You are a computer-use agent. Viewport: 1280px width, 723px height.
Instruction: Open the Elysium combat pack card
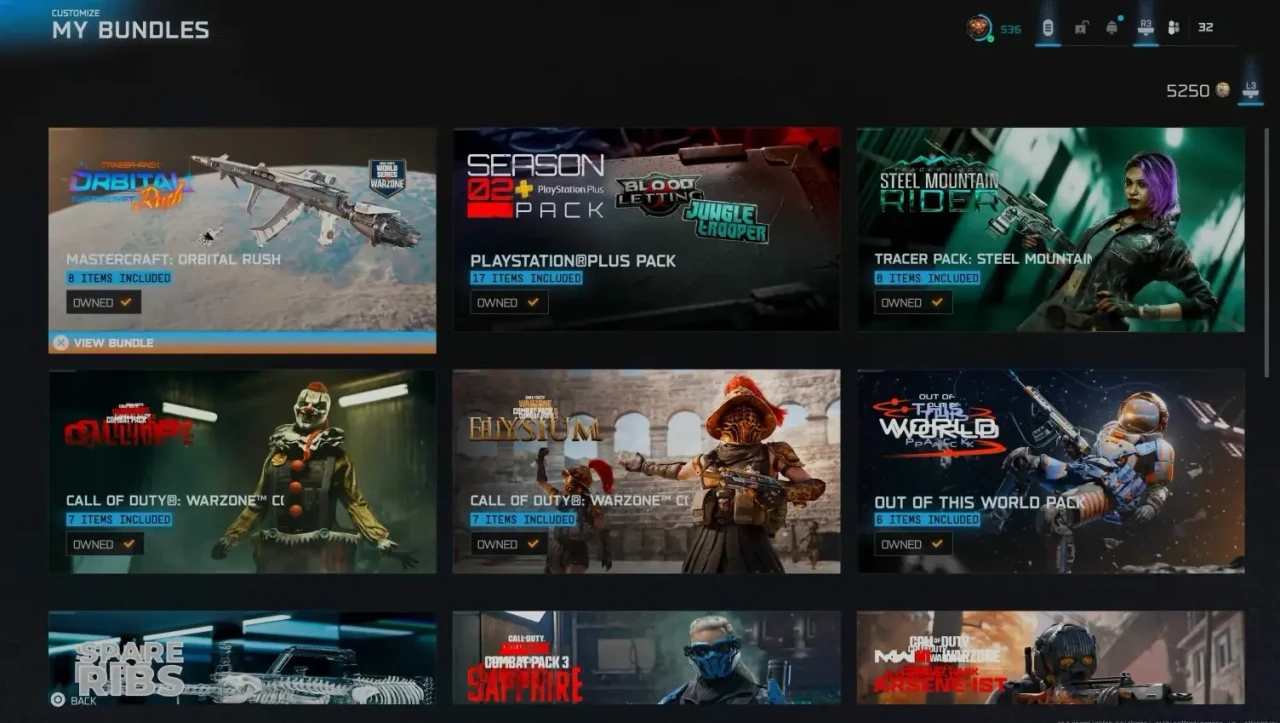click(x=646, y=471)
